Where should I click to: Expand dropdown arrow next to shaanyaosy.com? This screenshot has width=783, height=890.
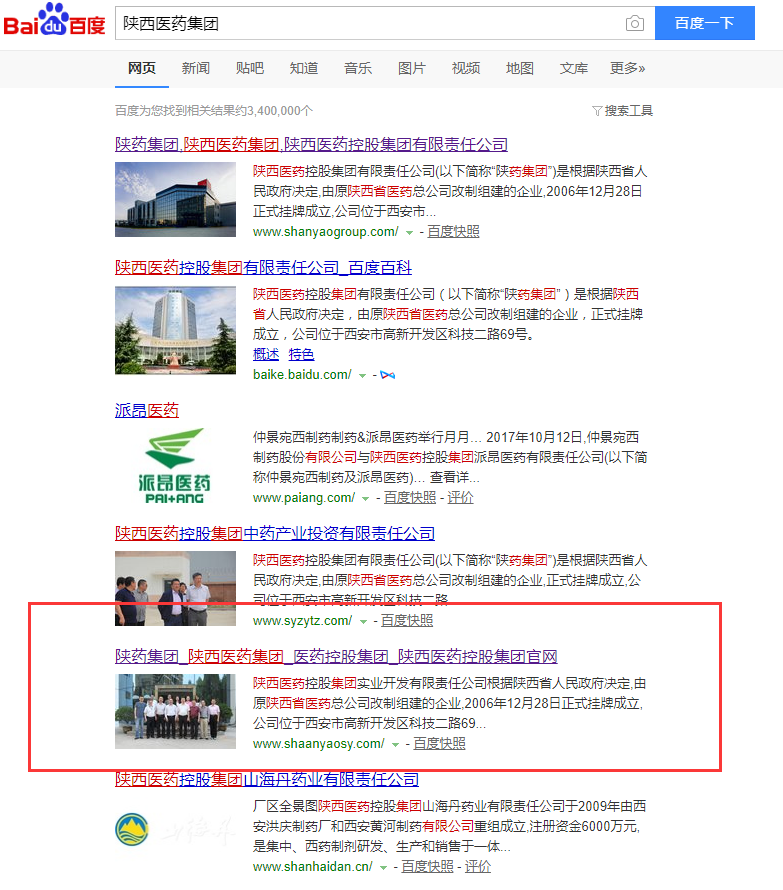(395, 744)
